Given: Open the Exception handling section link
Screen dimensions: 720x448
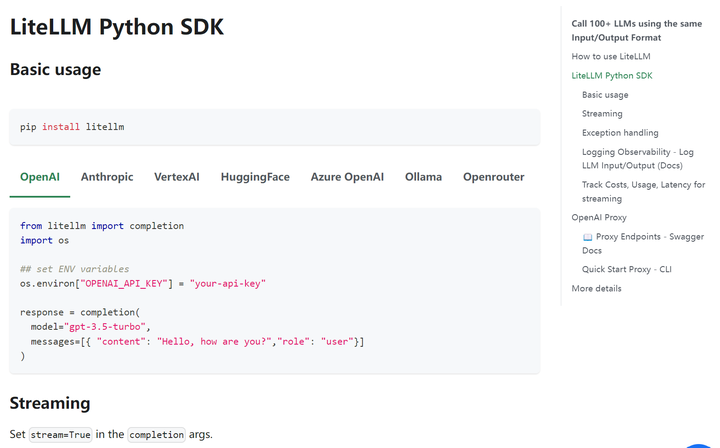Looking at the screenshot, I should point(620,133).
